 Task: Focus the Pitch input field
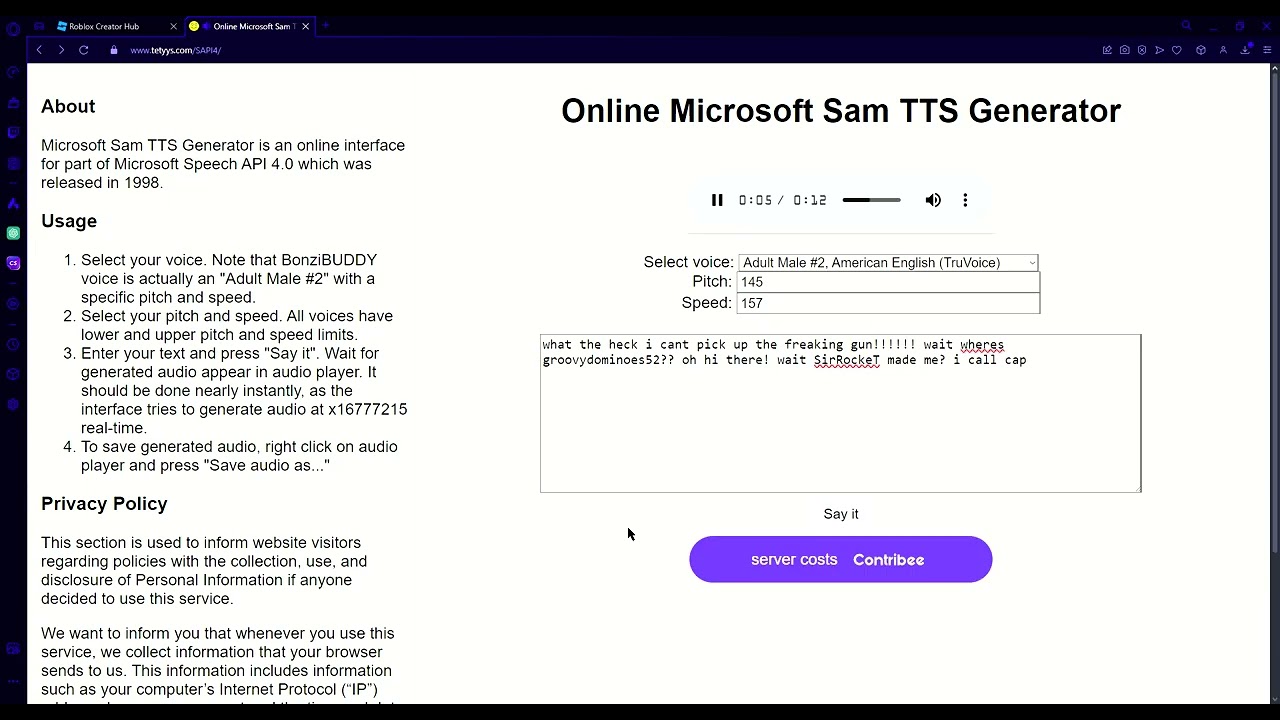click(x=888, y=282)
